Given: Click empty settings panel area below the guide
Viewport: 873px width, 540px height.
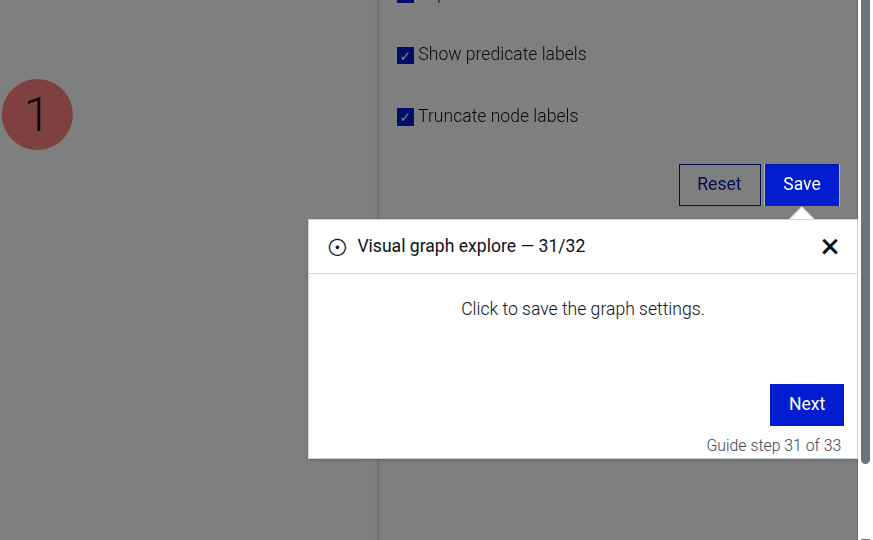Looking at the screenshot, I should point(600,500).
